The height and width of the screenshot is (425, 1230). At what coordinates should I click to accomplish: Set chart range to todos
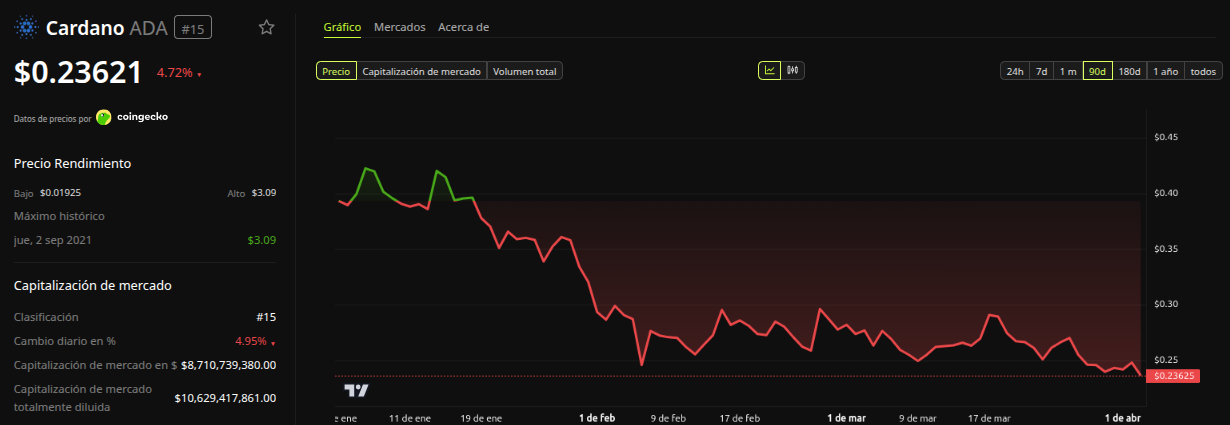click(x=1203, y=71)
